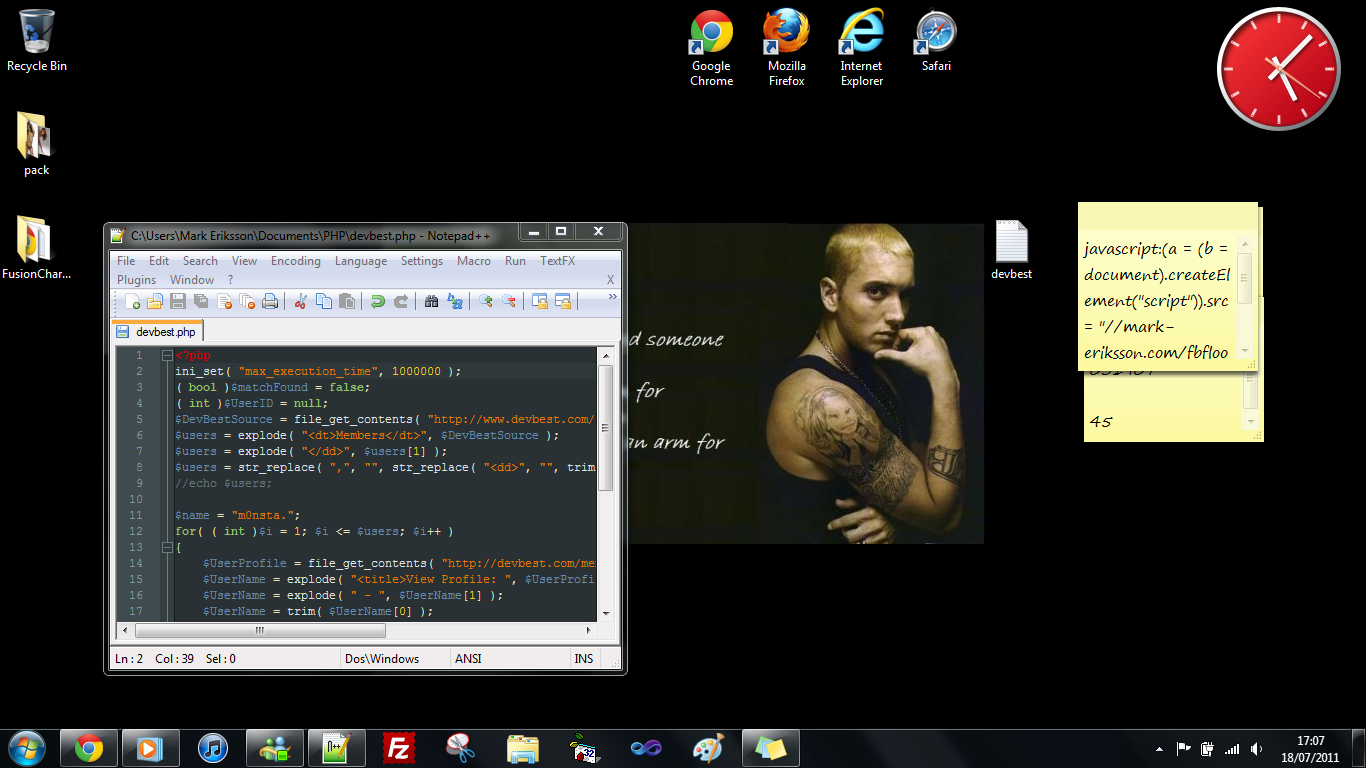Viewport: 1366px width, 768px height.
Task: Undo the last edit with green arrow
Action: pos(377,301)
